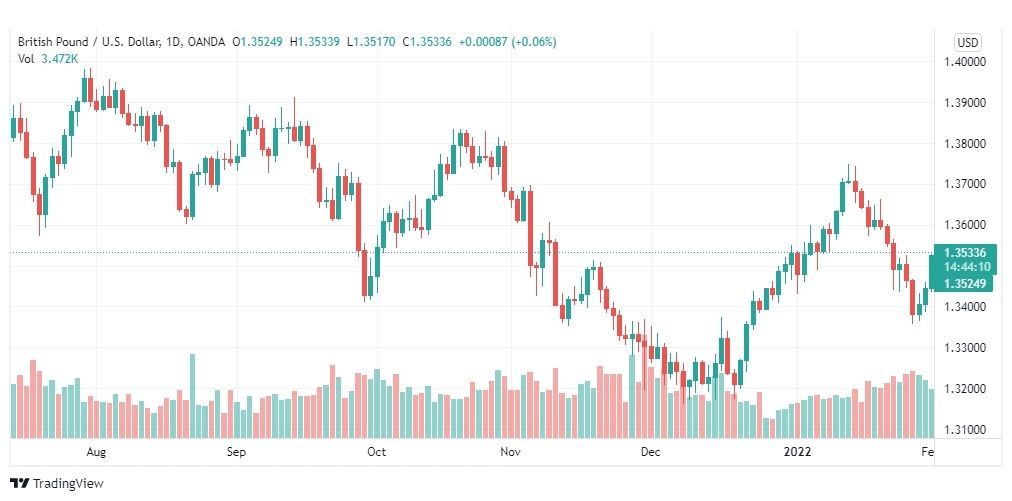This screenshot has width=1012, height=501.
Task: Click the 1.31000 price axis label
Action: coord(963,429)
